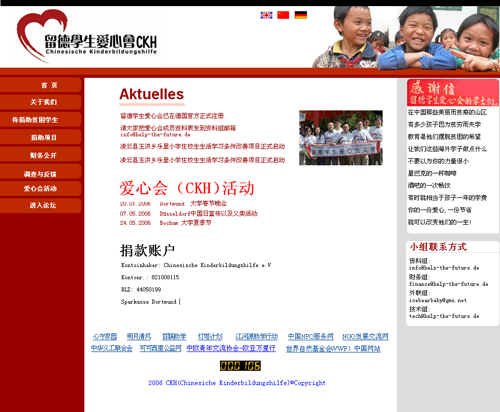Switch language via the UK flag icon
500x412 pixels.
click(x=266, y=15)
